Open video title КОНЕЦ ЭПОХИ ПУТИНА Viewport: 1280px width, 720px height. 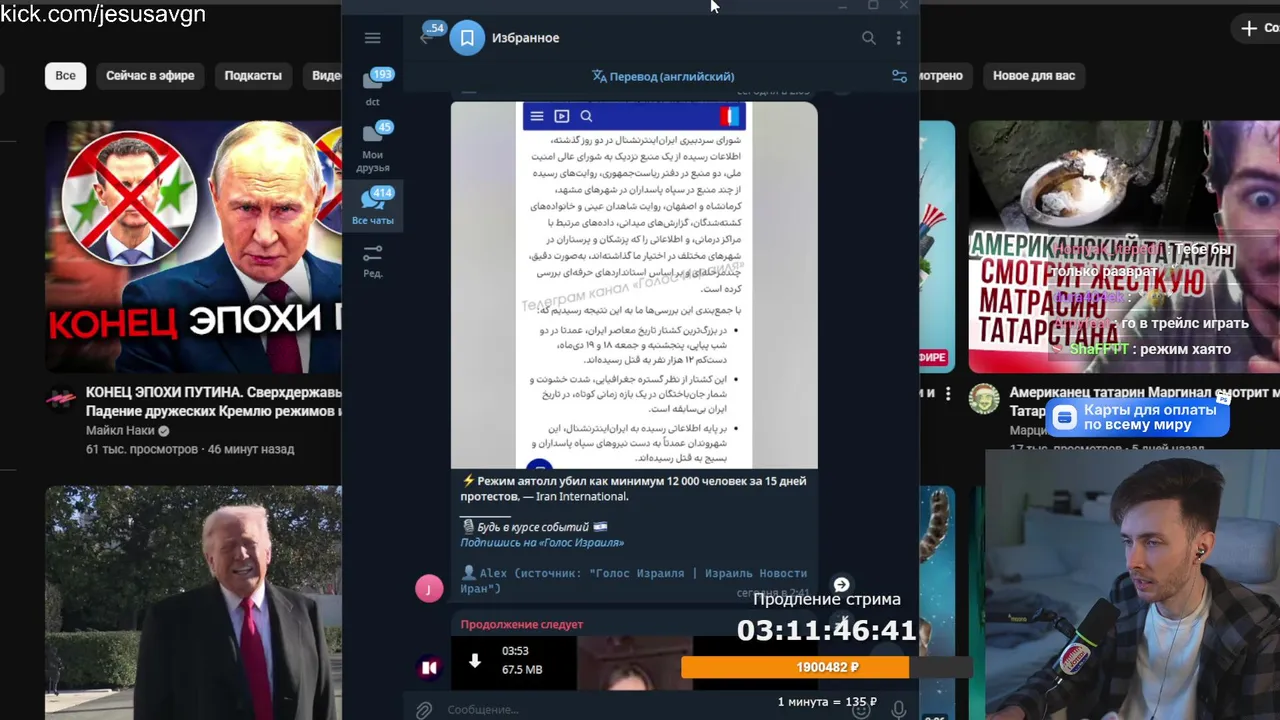click(x=214, y=402)
